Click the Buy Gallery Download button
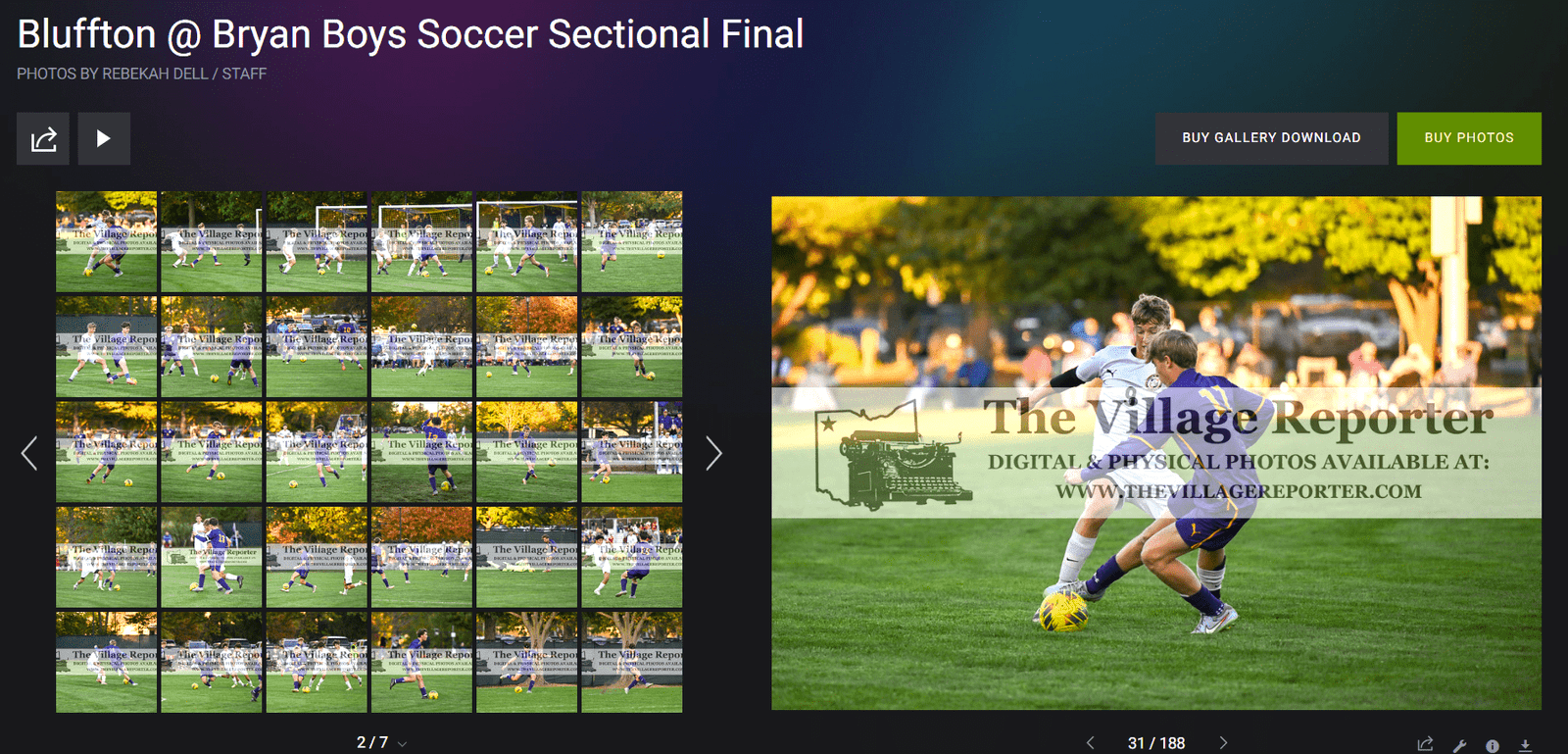Screen dimensions: 1568x754 click(1271, 138)
